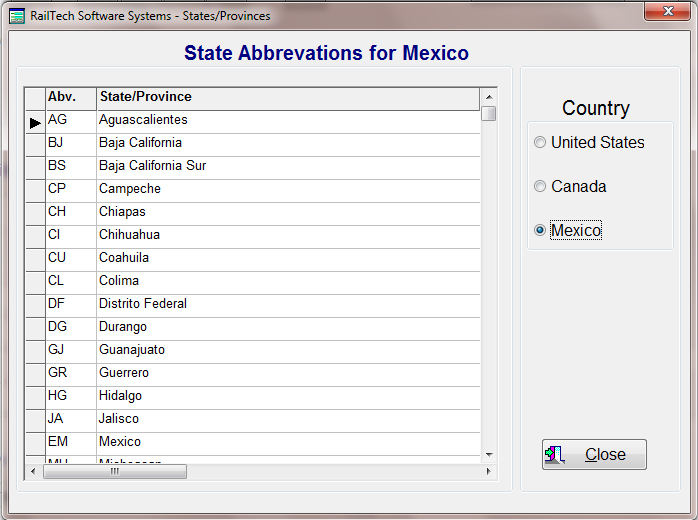Select the Chihuahua cell
Image resolution: width=698 pixels, height=520 pixels.
288,237
